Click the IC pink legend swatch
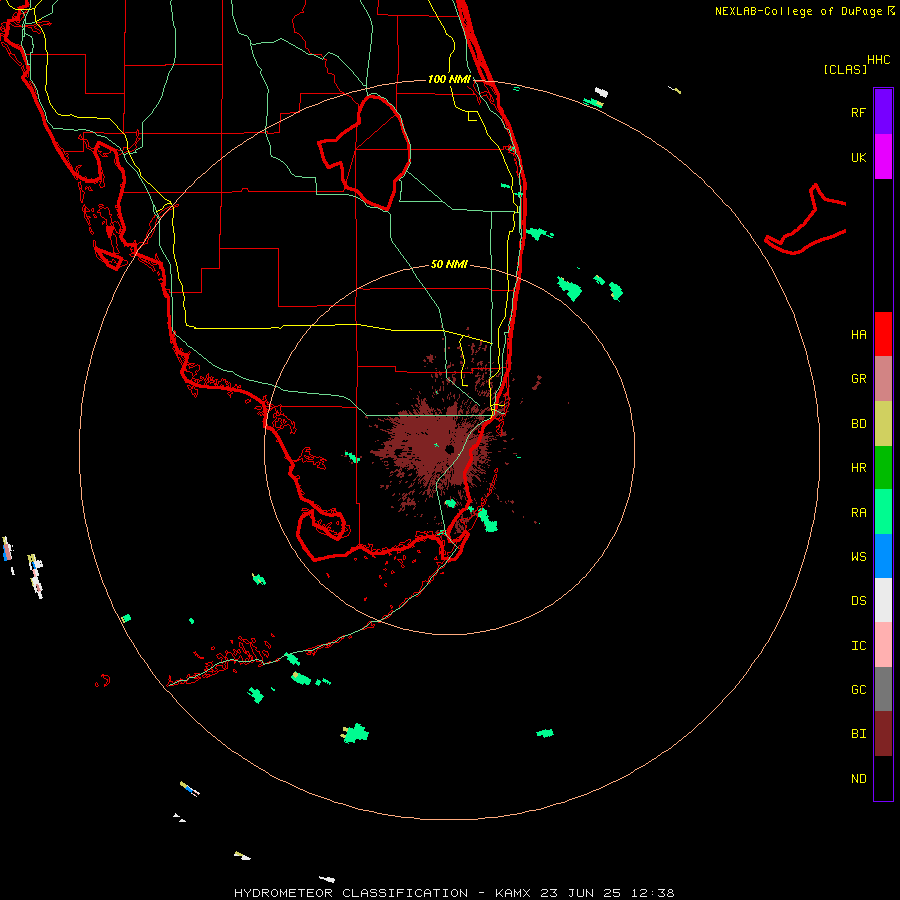 tap(883, 645)
